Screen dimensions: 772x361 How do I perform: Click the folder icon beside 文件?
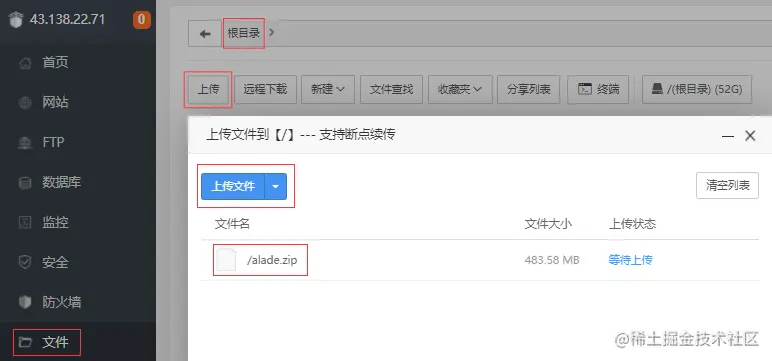coord(25,342)
